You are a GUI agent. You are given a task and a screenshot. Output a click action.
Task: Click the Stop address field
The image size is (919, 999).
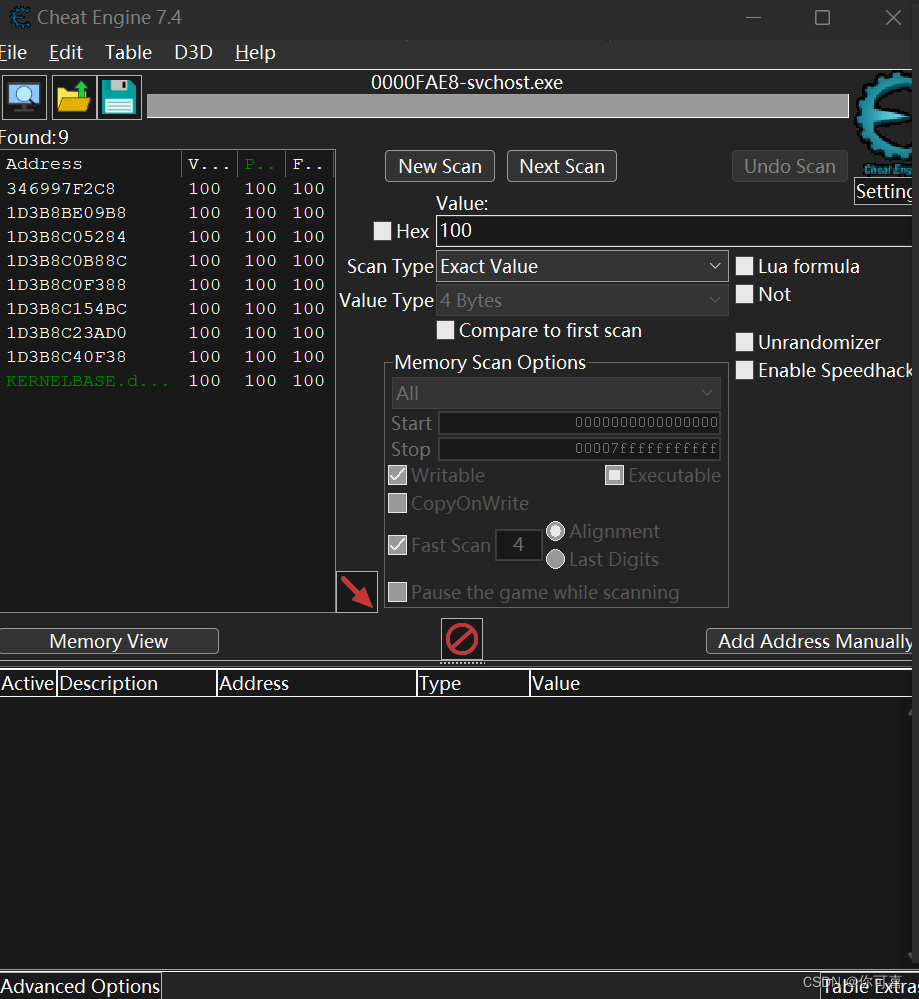pyautogui.click(x=579, y=449)
